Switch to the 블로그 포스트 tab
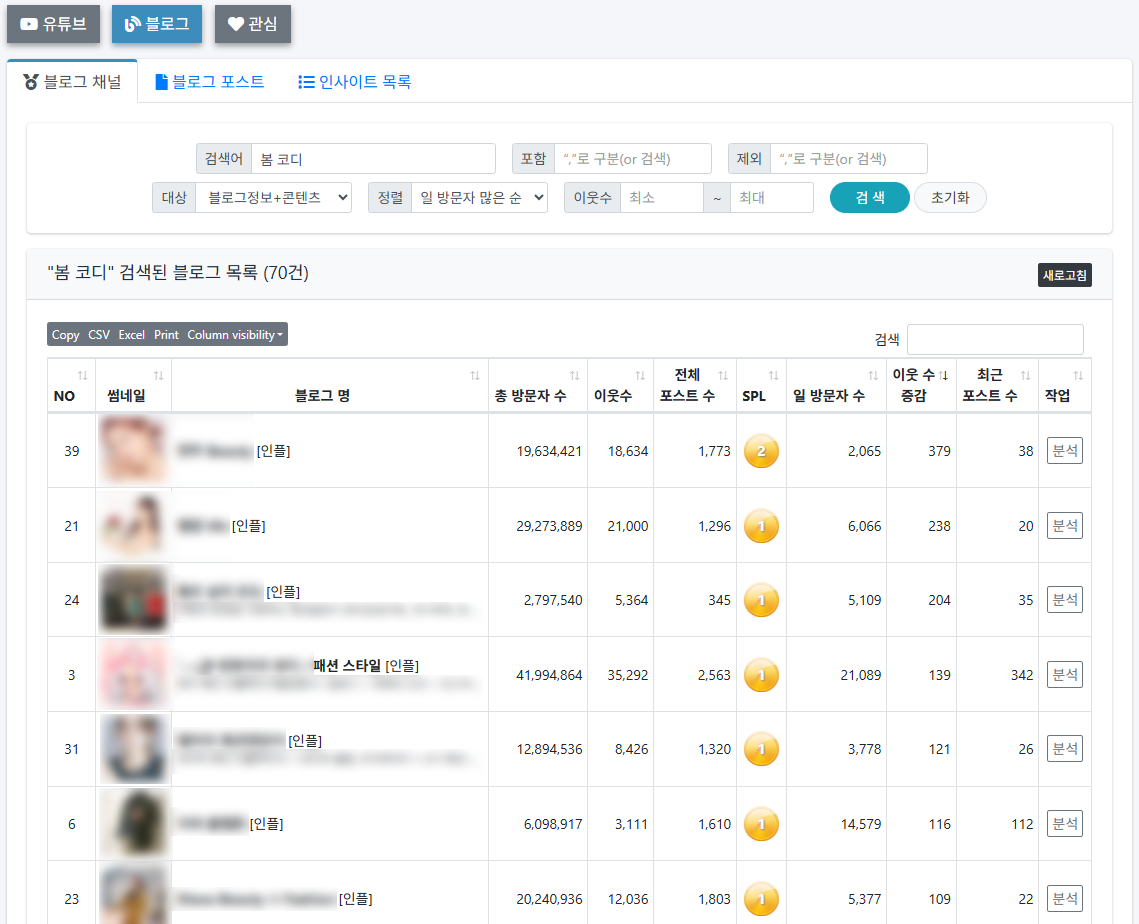 [210, 83]
